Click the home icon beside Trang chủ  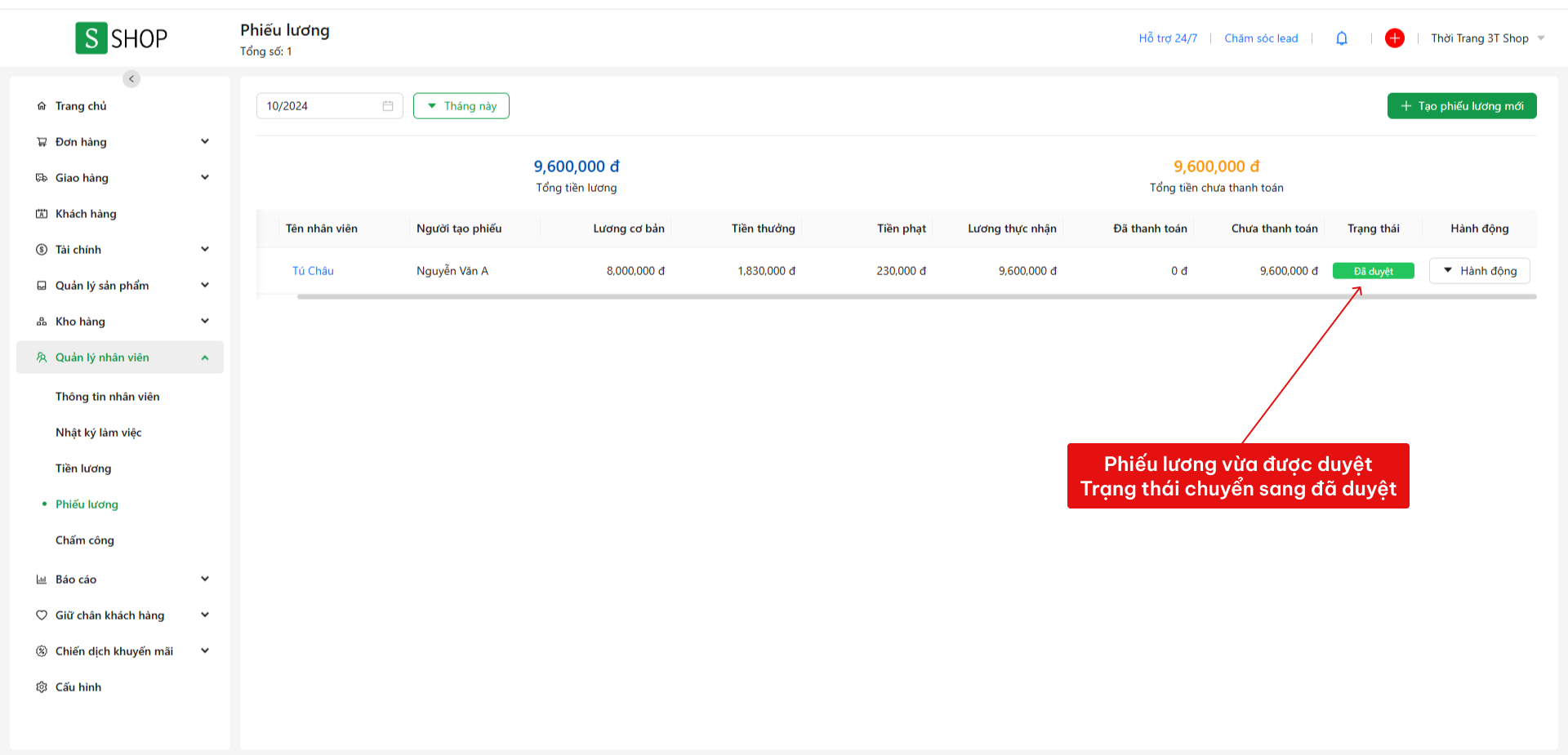point(42,106)
